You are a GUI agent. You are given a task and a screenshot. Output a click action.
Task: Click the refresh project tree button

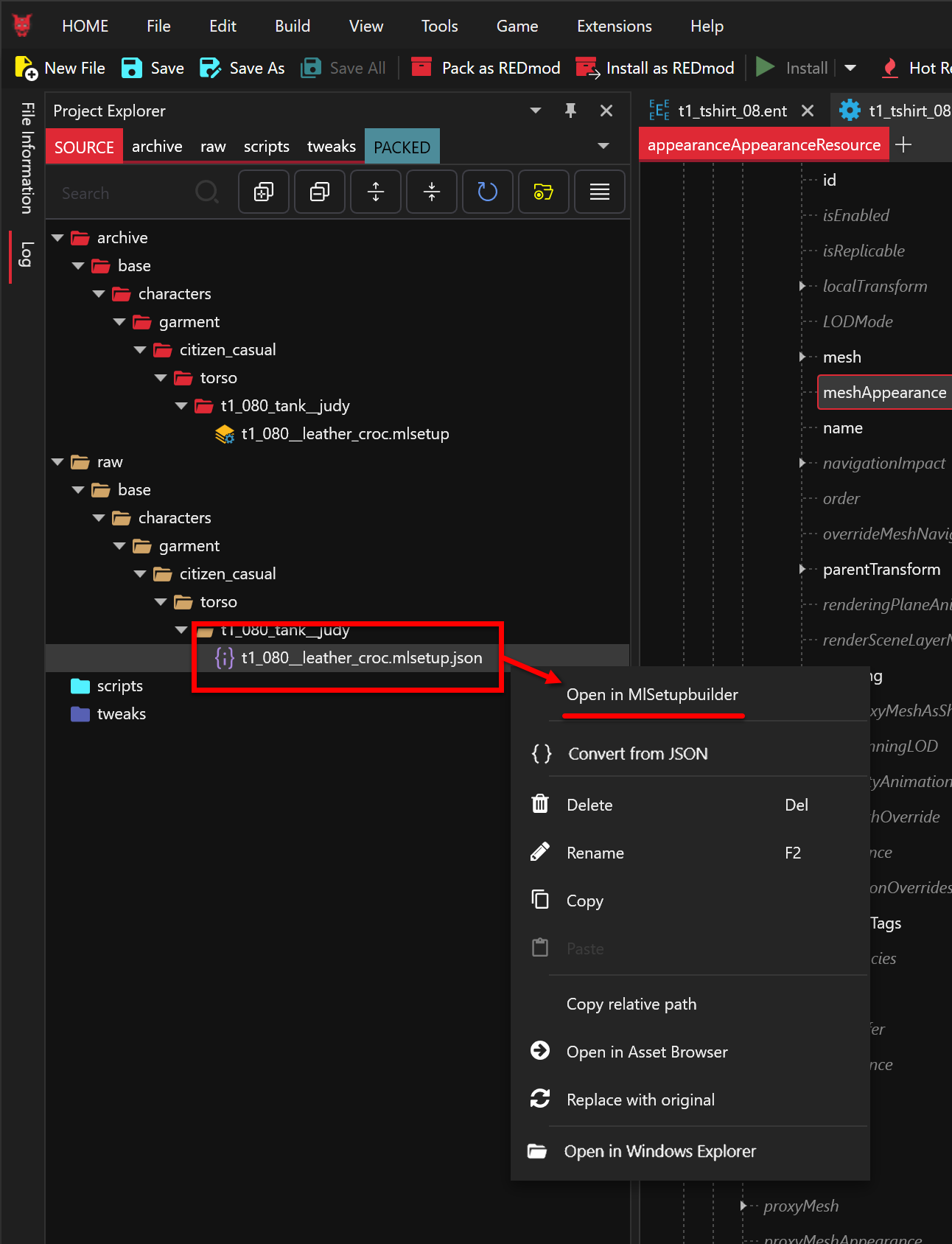[x=488, y=192]
